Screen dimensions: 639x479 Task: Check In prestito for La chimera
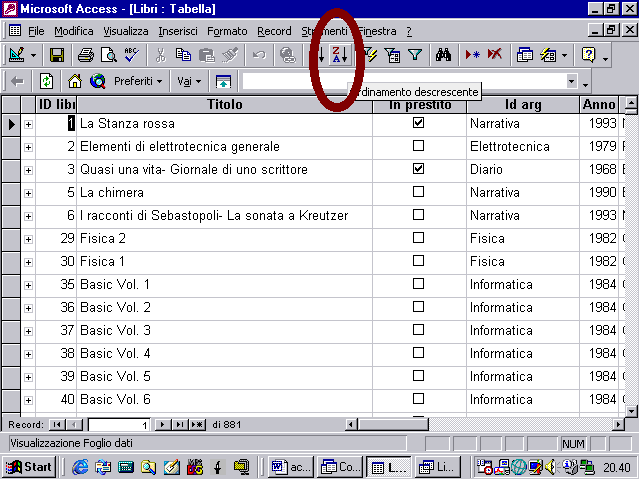point(418,192)
